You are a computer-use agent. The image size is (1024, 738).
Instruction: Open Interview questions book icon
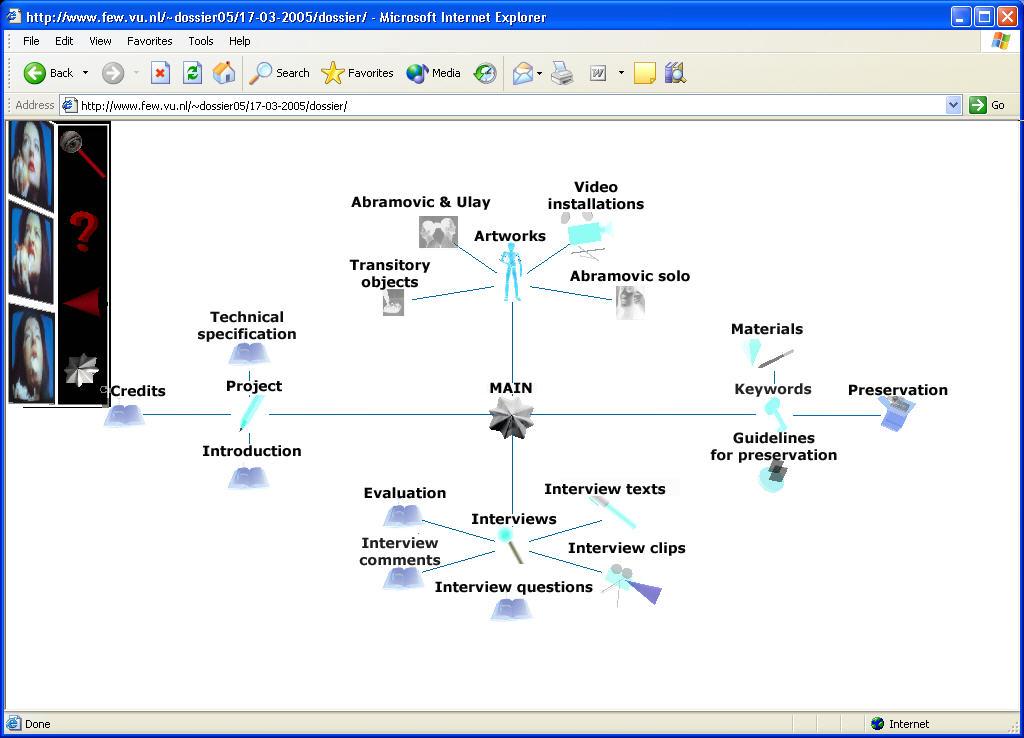(x=511, y=610)
